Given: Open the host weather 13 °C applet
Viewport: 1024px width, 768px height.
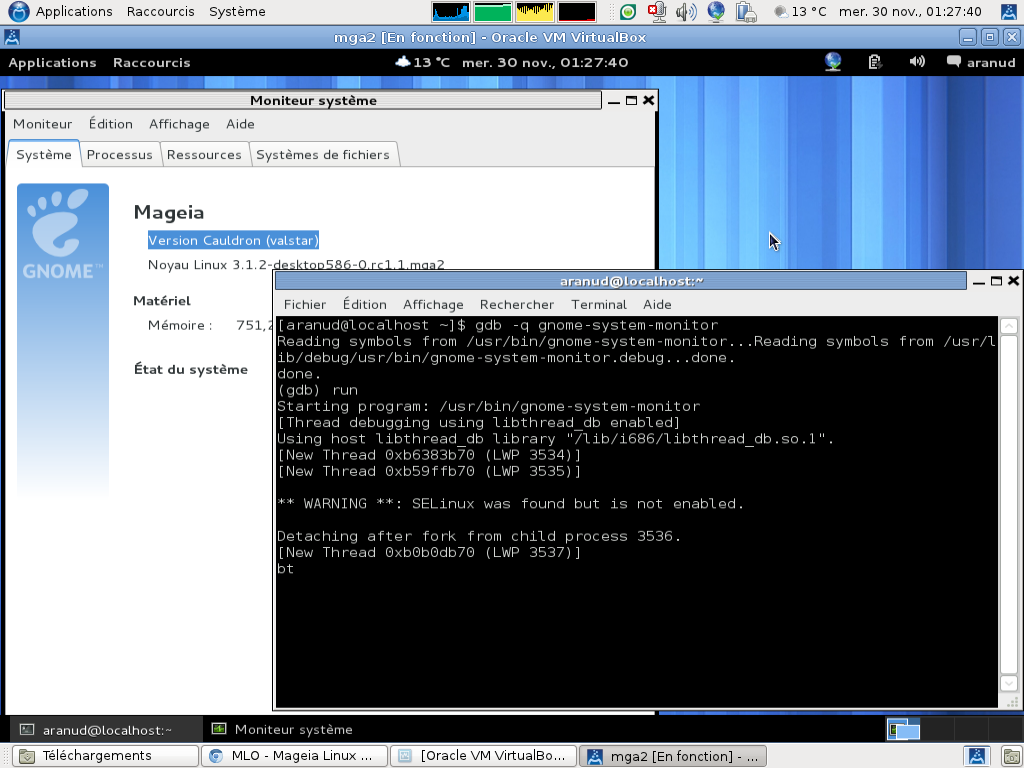Looking at the screenshot, I should pyautogui.click(x=800, y=12).
